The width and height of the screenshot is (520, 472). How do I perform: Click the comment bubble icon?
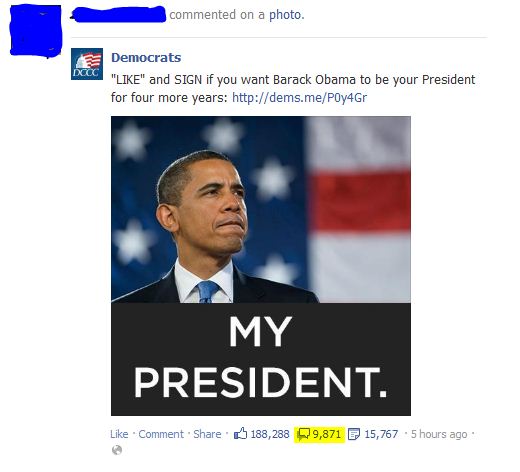tap(303, 434)
